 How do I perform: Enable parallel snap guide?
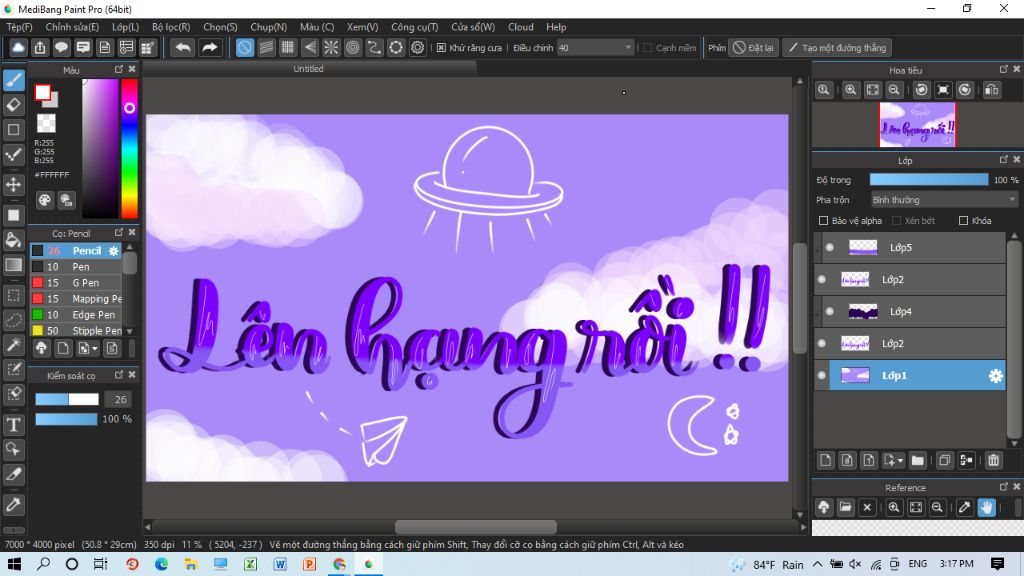coord(266,48)
